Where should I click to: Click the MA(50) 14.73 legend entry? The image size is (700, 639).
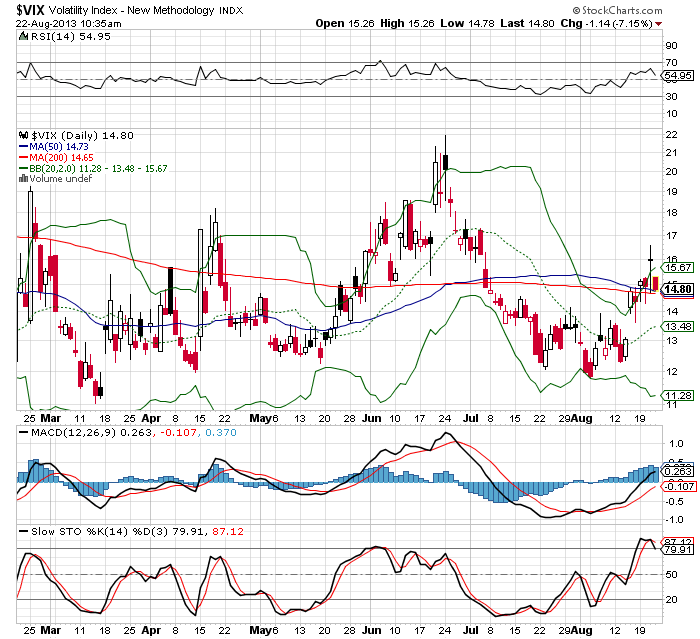[x=58, y=146]
